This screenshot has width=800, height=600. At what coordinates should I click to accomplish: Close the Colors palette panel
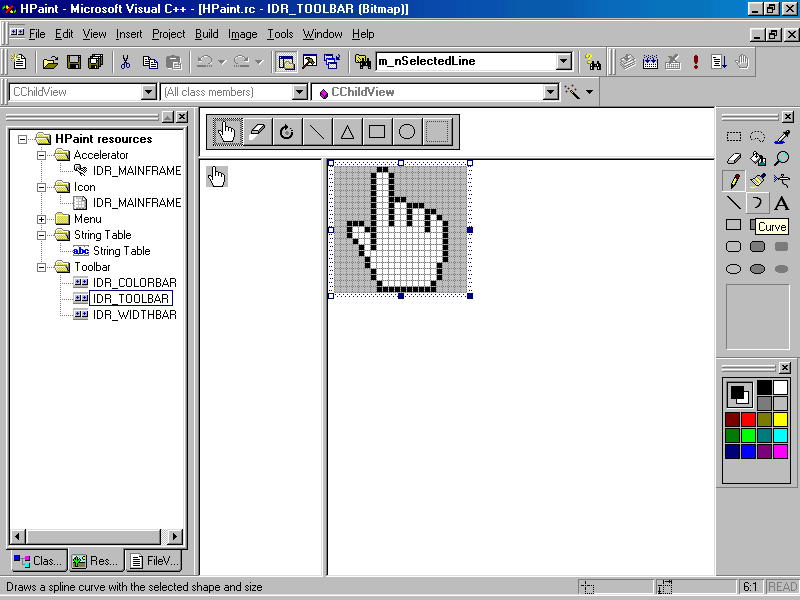point(785,368)
